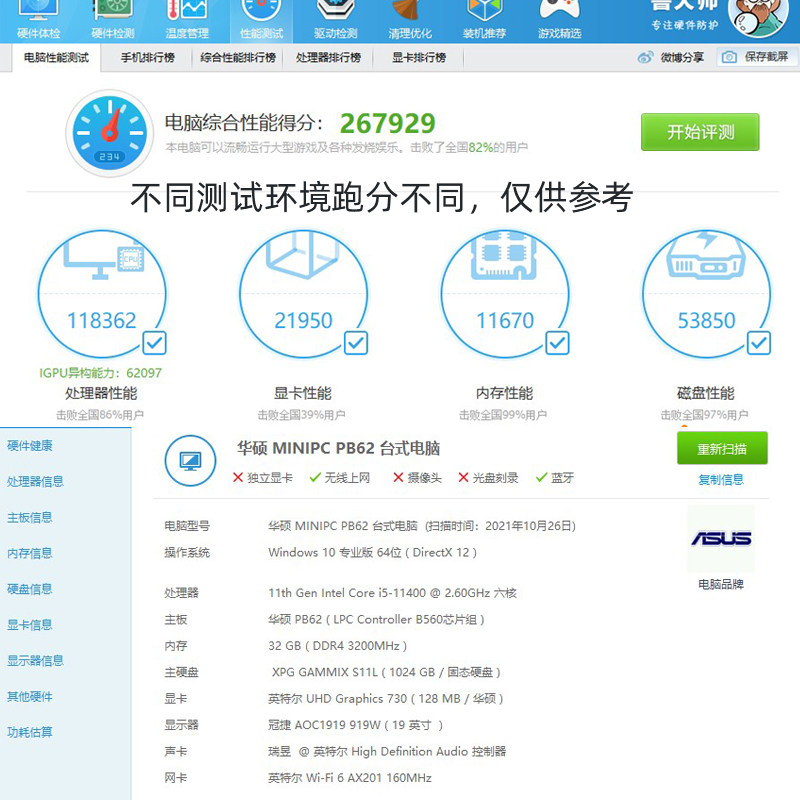Viewport: 800px width, 800px height.
Task: Switch to the 综合性能排行榜 tab
Action: pos(238,57)
